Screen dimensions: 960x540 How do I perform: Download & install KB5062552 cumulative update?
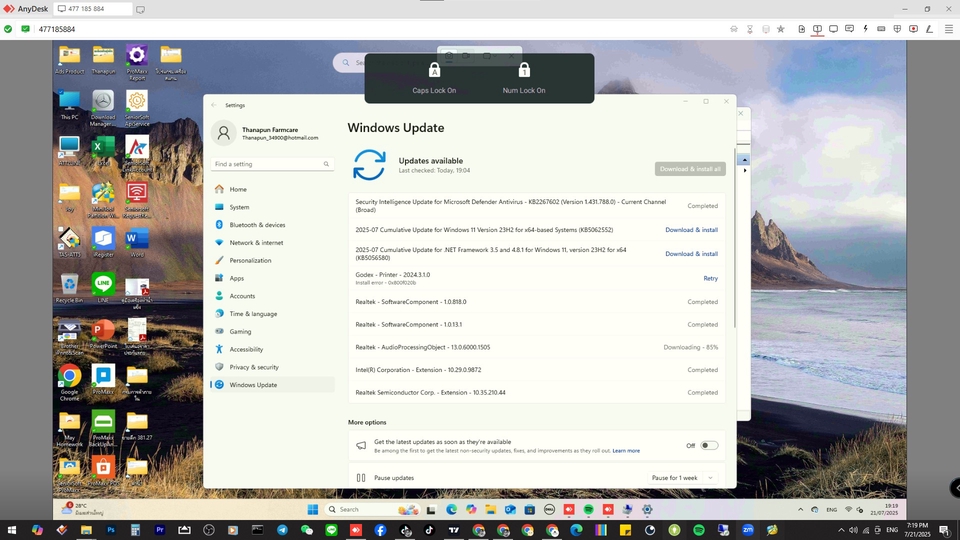[691, 230]
